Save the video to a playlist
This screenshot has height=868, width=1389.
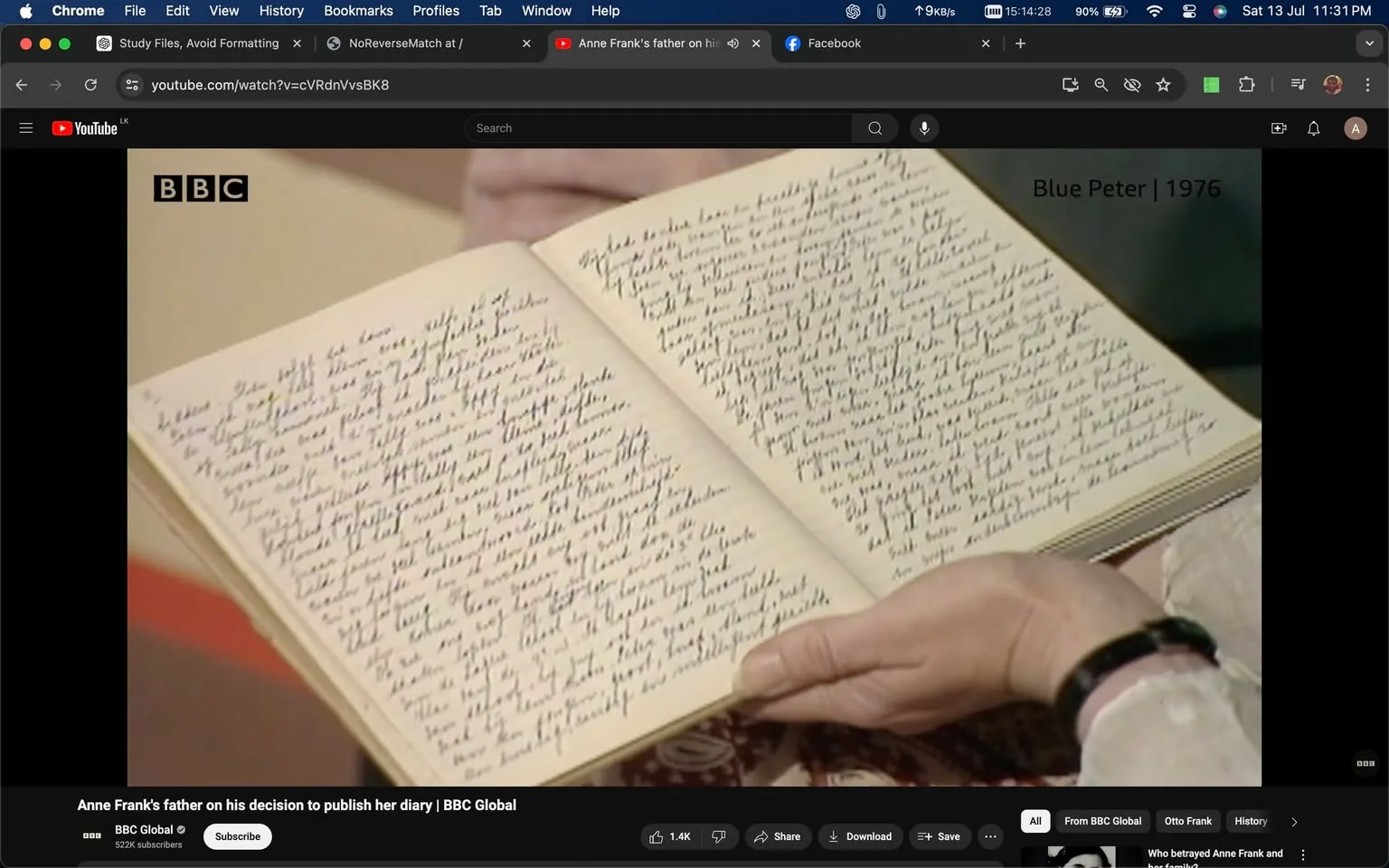pyautogui.click(x=940, y=836)
